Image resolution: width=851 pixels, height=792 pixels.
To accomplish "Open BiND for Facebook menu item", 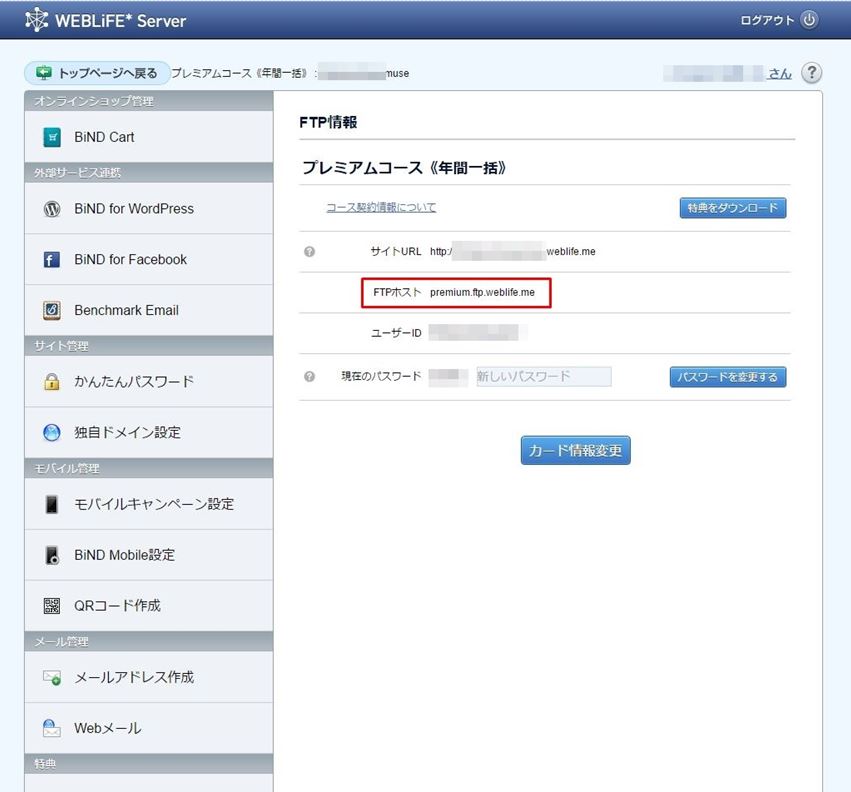I will click(149, 259).
